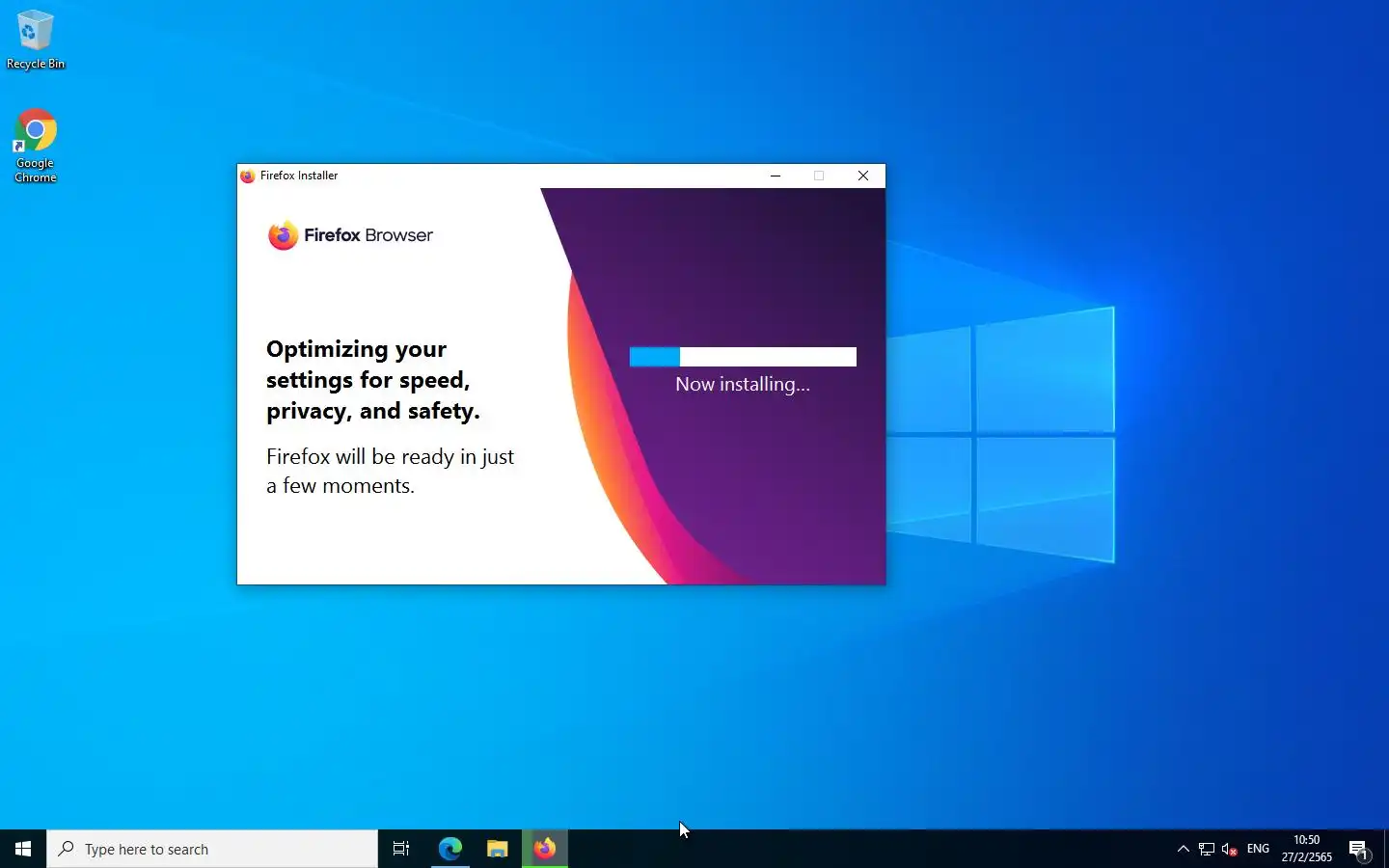
Task: Click the Firefox icon in installer title bar
Action: tap(248, 176)
